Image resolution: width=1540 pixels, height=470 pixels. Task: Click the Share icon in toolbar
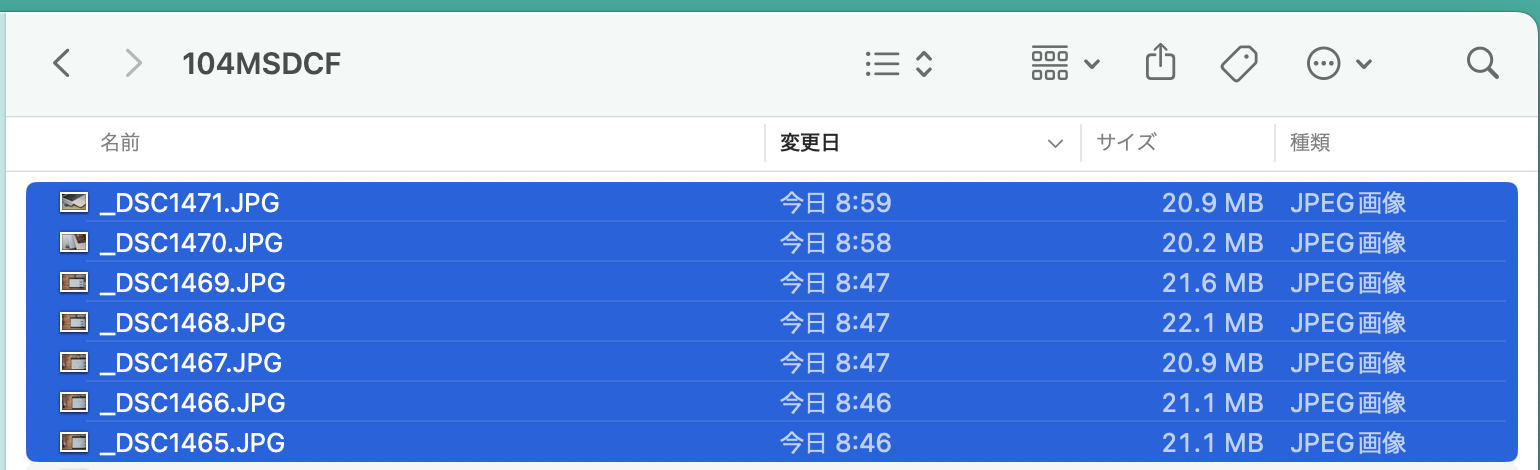(x=1160, y=64)
